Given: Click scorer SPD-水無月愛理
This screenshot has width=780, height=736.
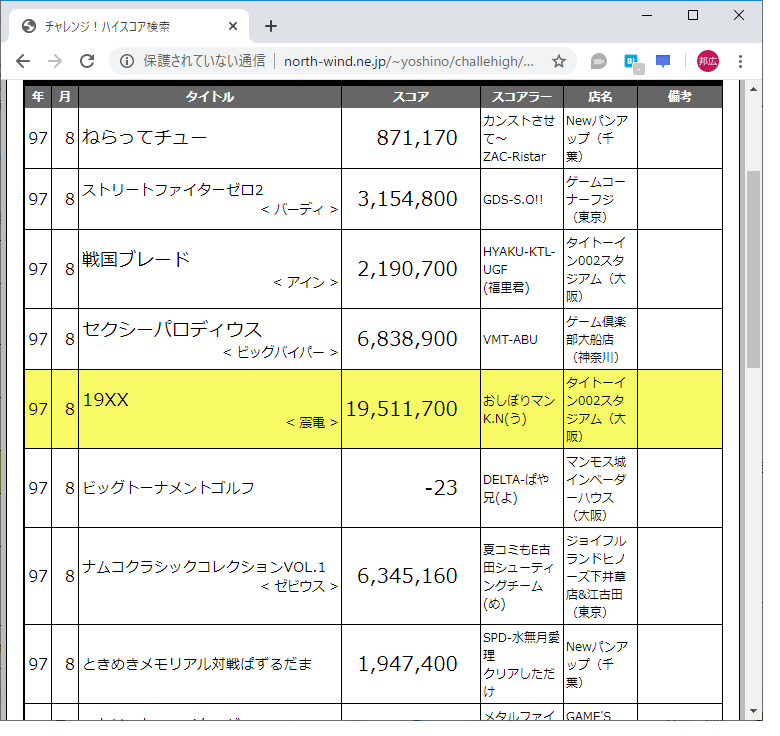Looking at the screenshot, I should [x=521, y=646].
